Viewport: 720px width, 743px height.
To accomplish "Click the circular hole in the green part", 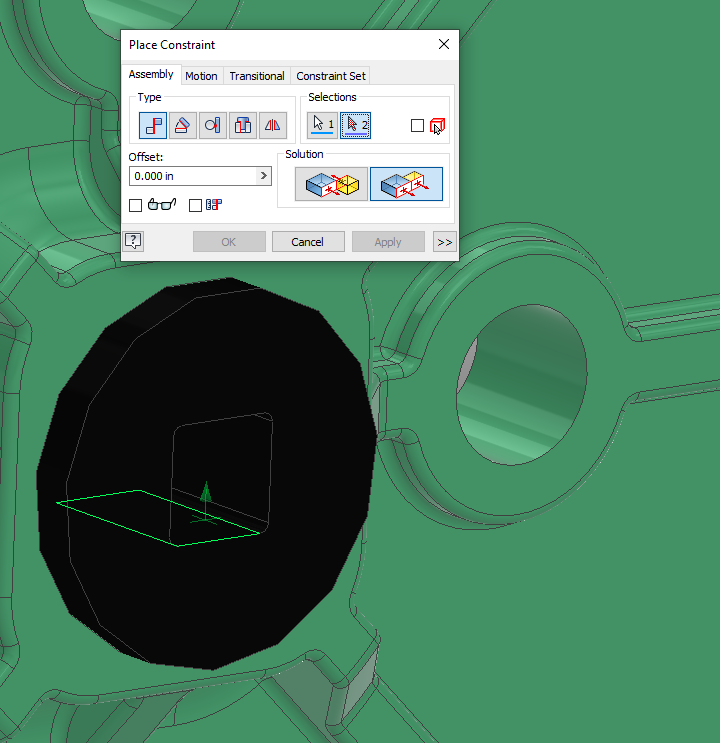I will tap(521, 385).
